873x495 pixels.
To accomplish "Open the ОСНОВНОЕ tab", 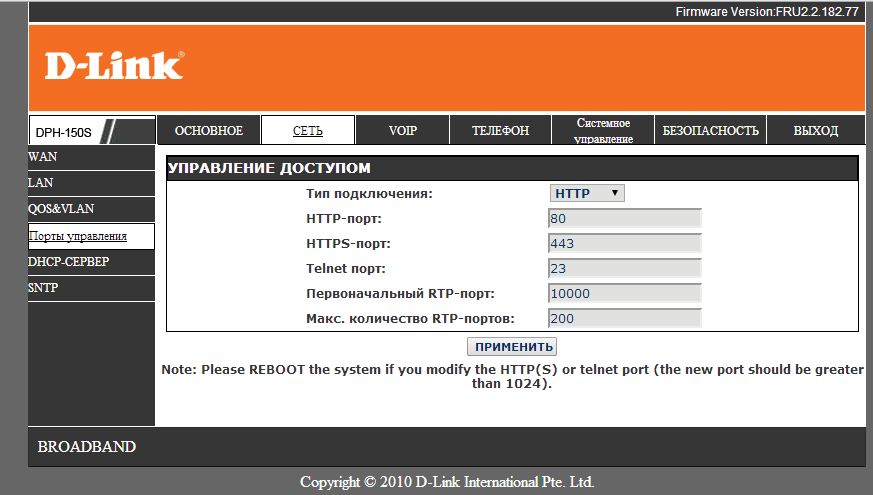I will click(x=209, y=130).
